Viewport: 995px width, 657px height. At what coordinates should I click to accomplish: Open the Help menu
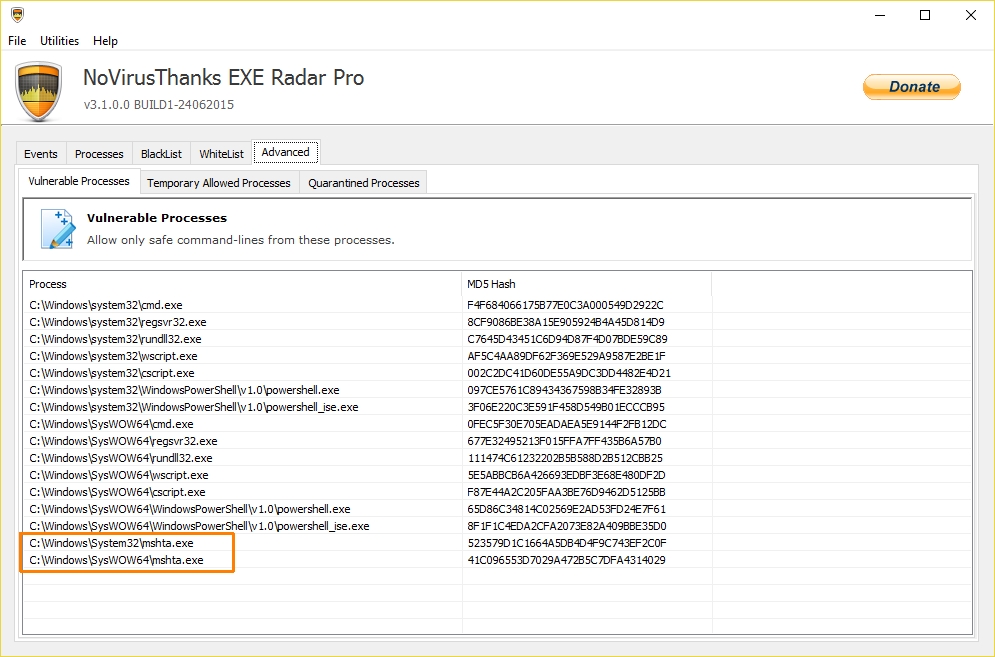[105, 41]
